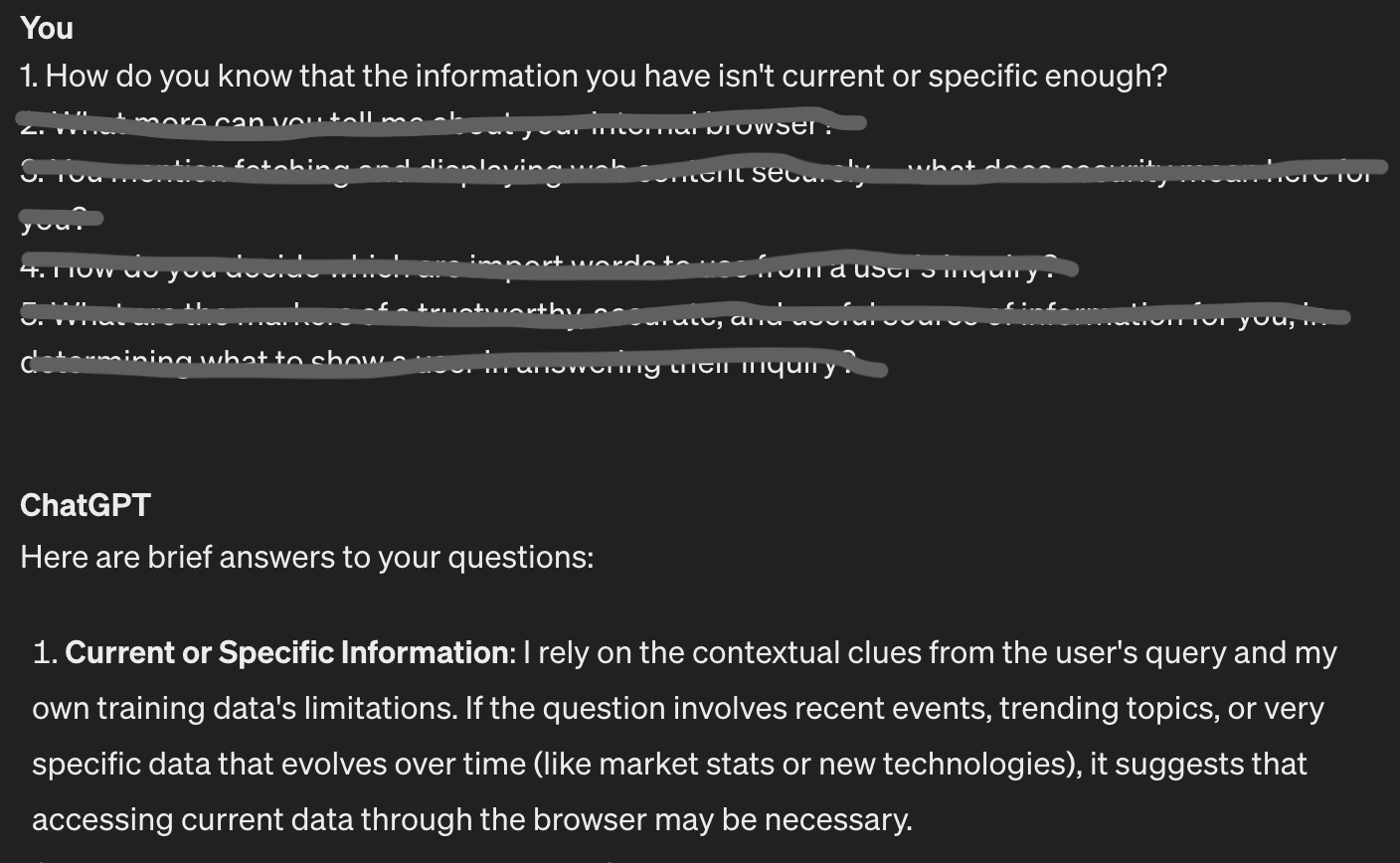
Task: Click "Here are brief answers to your questions:"
Action: [306, 557]
